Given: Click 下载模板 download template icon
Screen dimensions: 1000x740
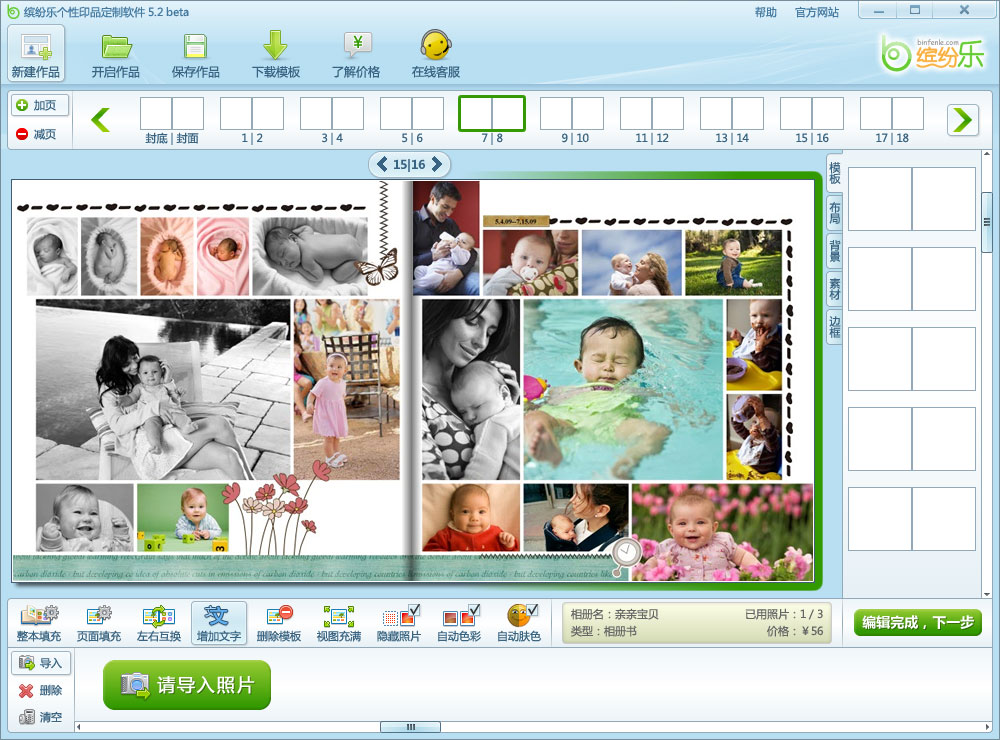Looking at the screenshot, I should point(276,54).
